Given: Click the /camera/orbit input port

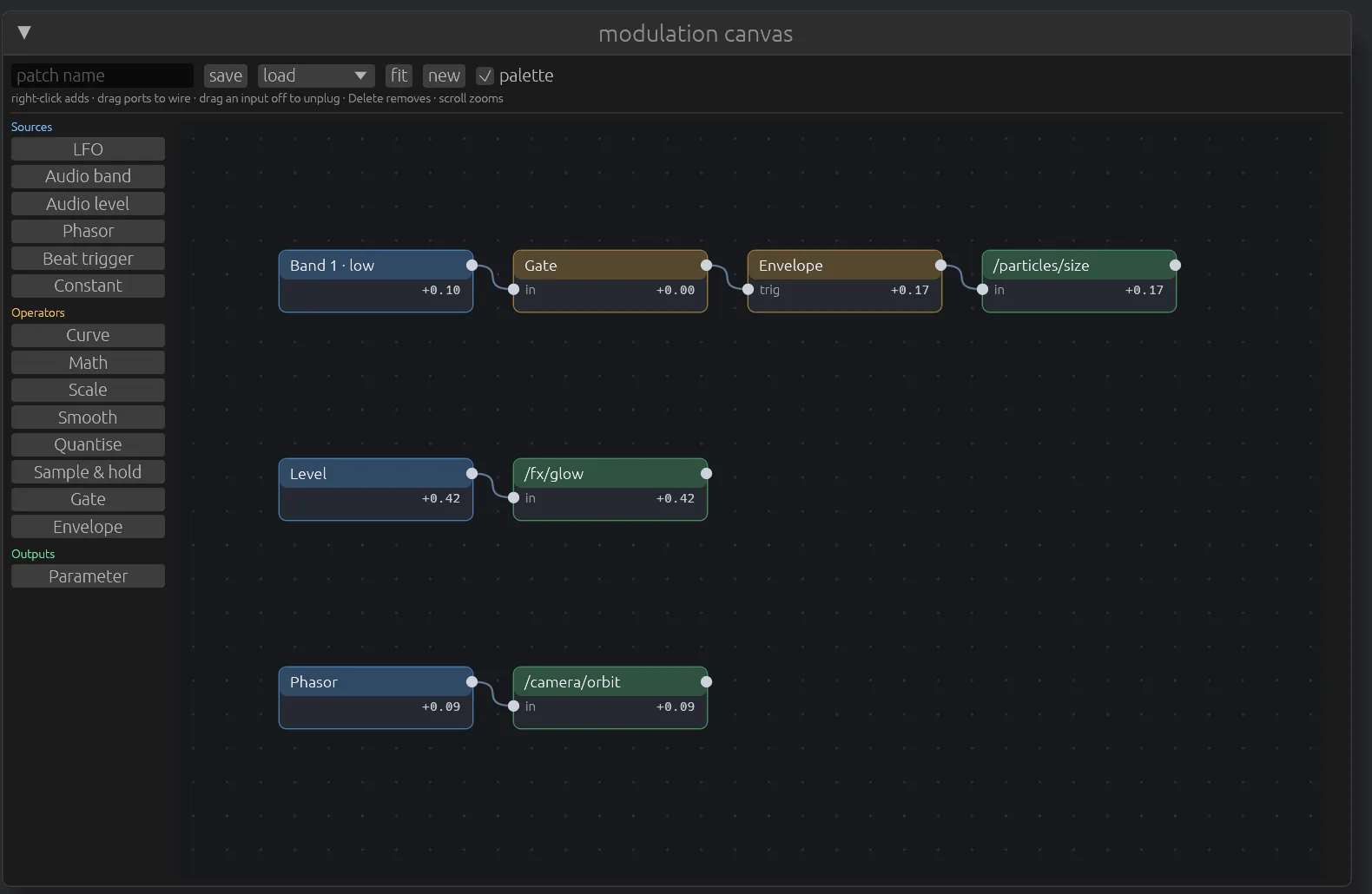Looking at the screenshot, I should click(x=514, y=706).
